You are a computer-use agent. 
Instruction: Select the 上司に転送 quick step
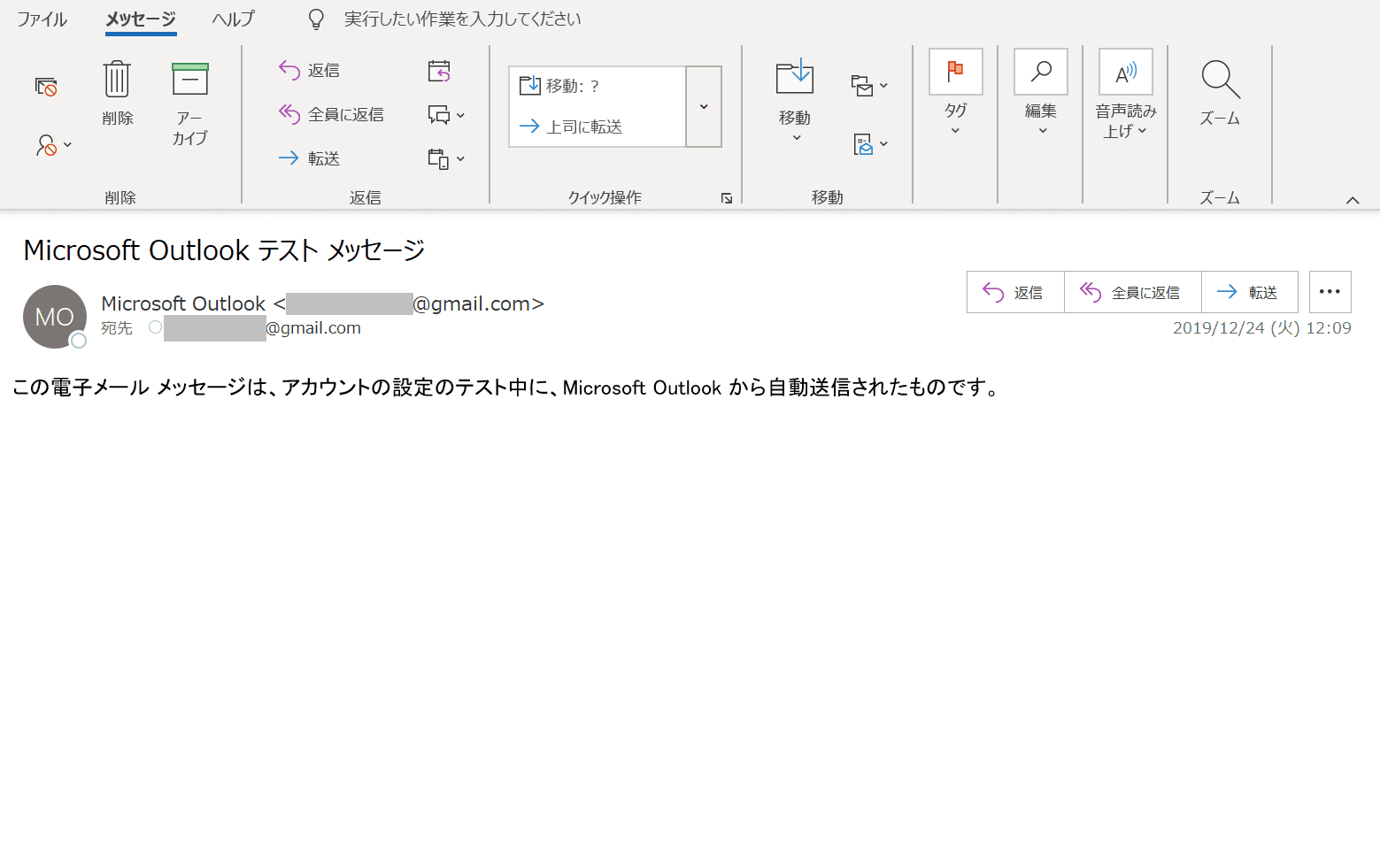pyautogui.click(x=597, y=127)
